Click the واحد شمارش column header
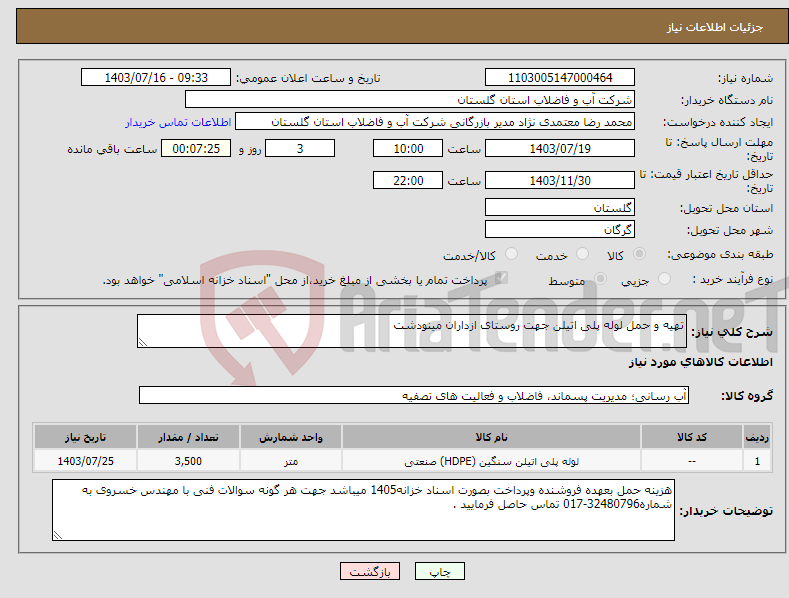 pos(291,437)
